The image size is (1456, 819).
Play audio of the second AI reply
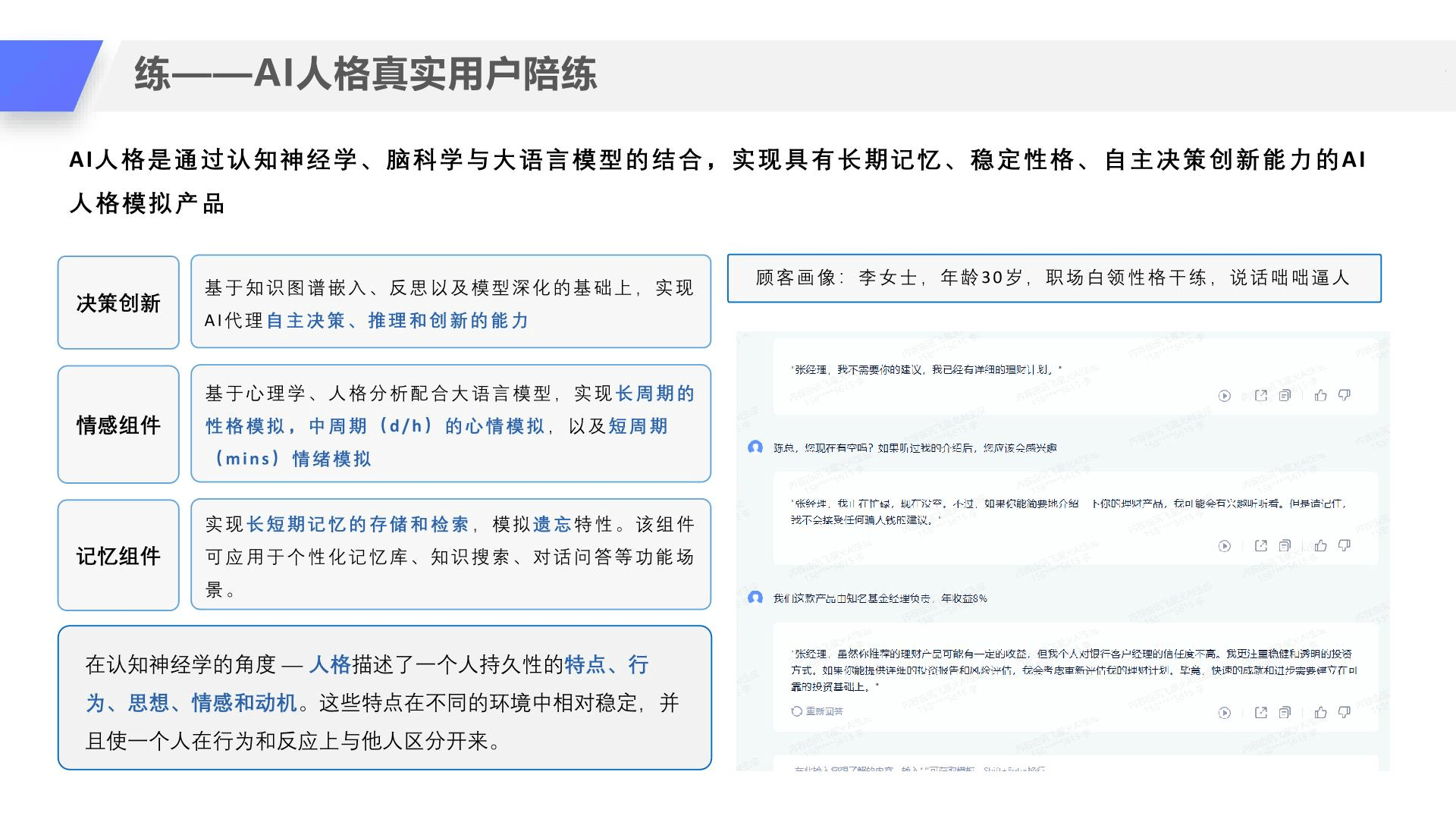tap(1224, 546)
